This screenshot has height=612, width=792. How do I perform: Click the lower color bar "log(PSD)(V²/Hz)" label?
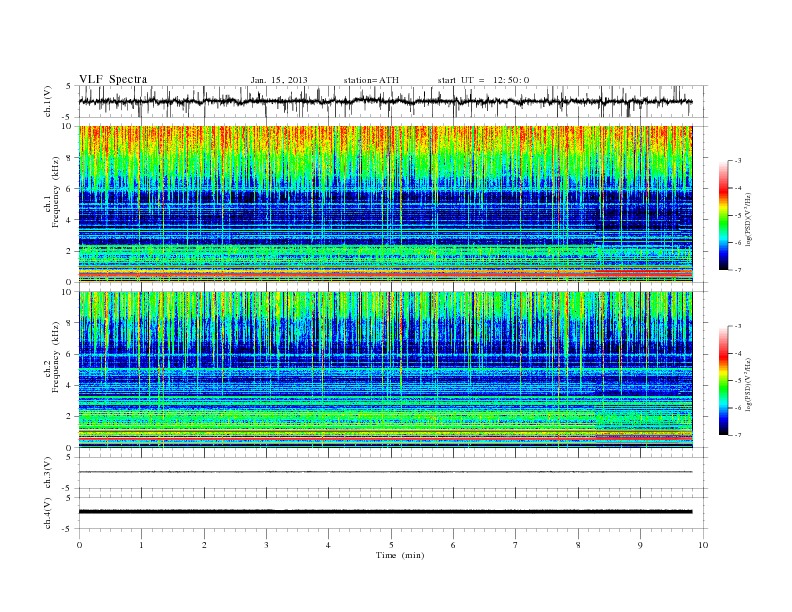click(749, 384)
